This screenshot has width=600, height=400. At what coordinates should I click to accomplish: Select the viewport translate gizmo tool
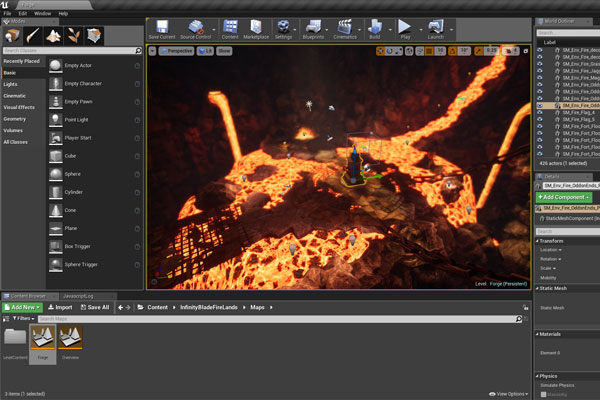[x=380, y=51]
